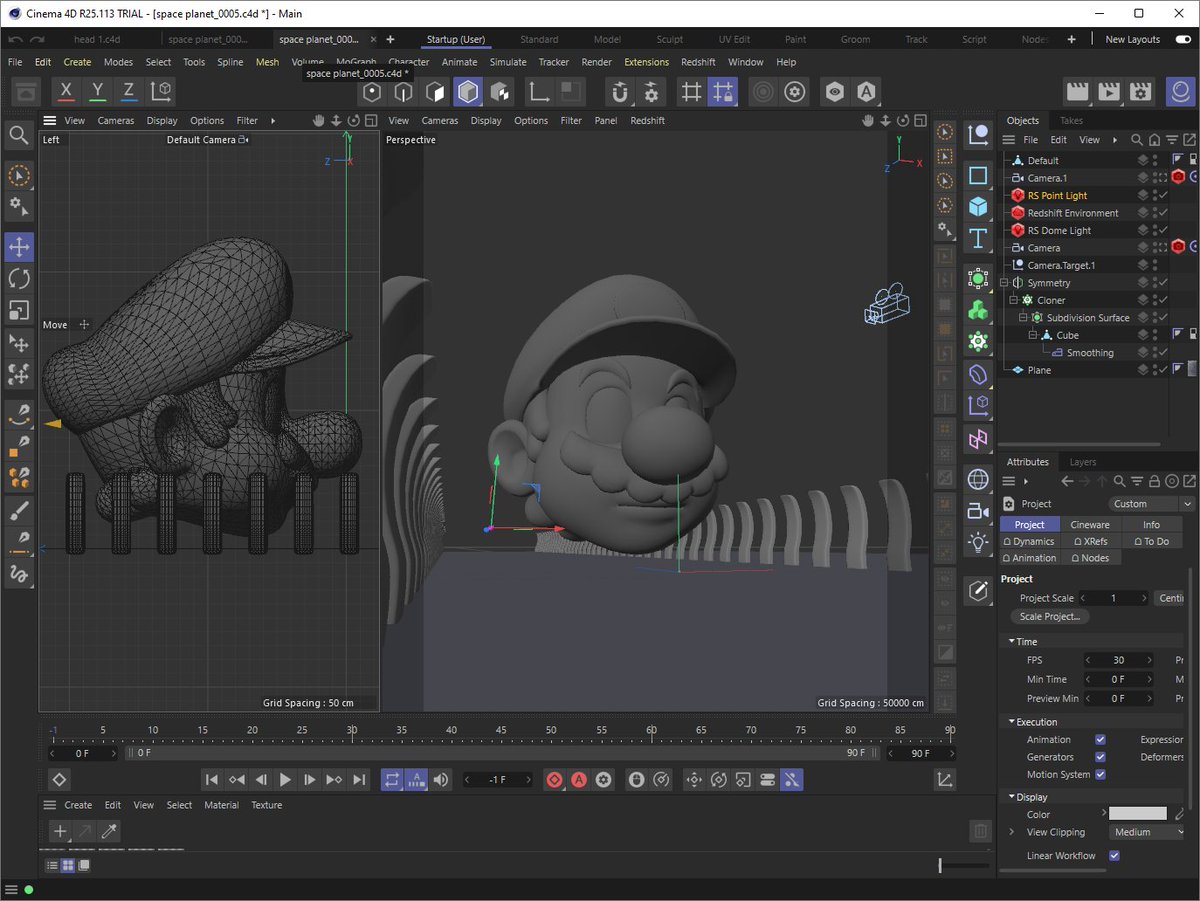Toggle visibility dots for RS Point Light
Screen dimensions: 1200x901
(1155, 195)
